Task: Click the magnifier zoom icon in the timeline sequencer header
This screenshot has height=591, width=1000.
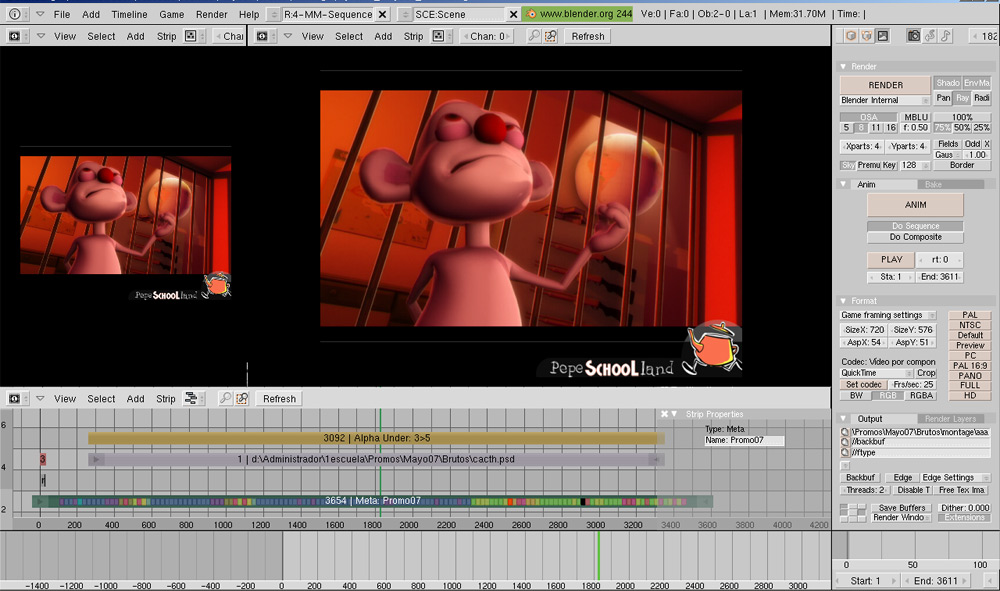Action: click(226, 398)
